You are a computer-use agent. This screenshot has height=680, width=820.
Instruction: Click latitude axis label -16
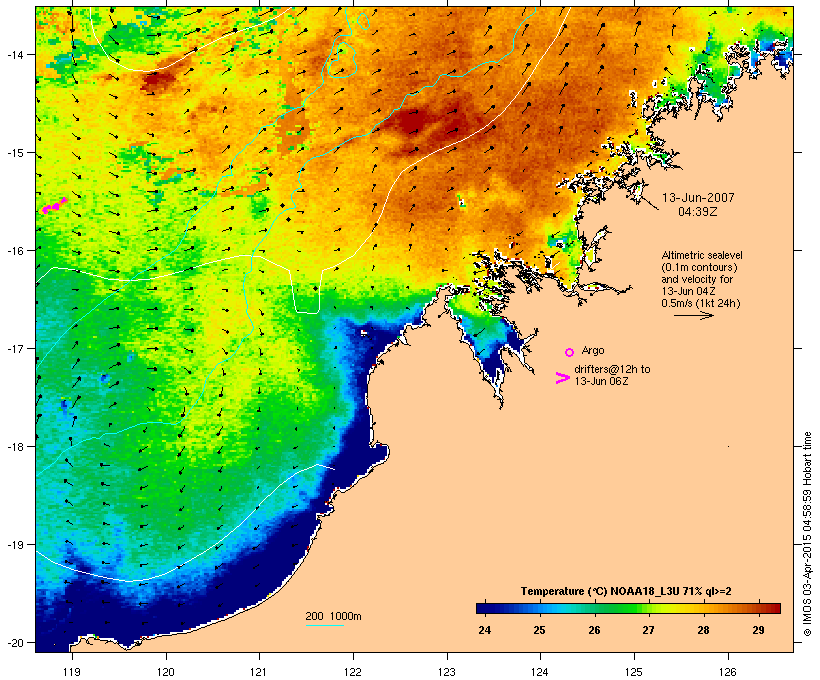(x=14, y=251)
